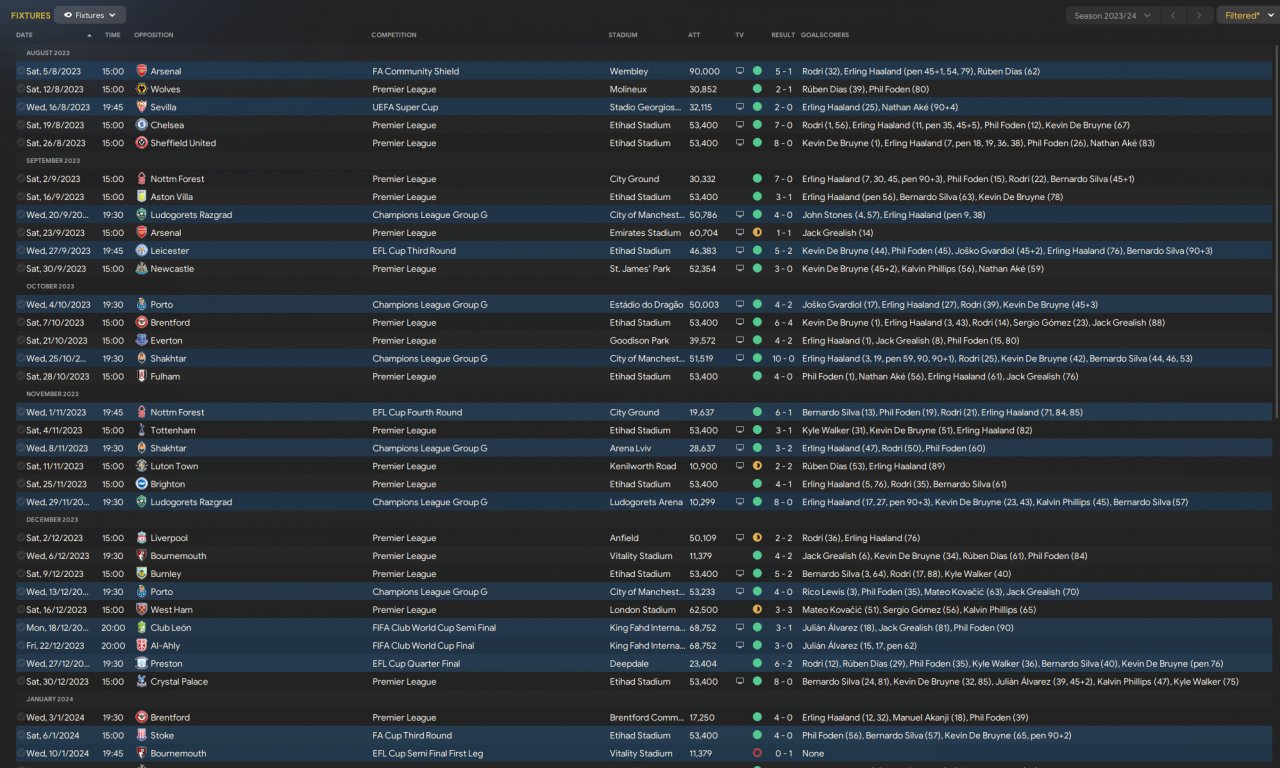
Task: Click the Sheffield United badge
Action: coord(141,143)
